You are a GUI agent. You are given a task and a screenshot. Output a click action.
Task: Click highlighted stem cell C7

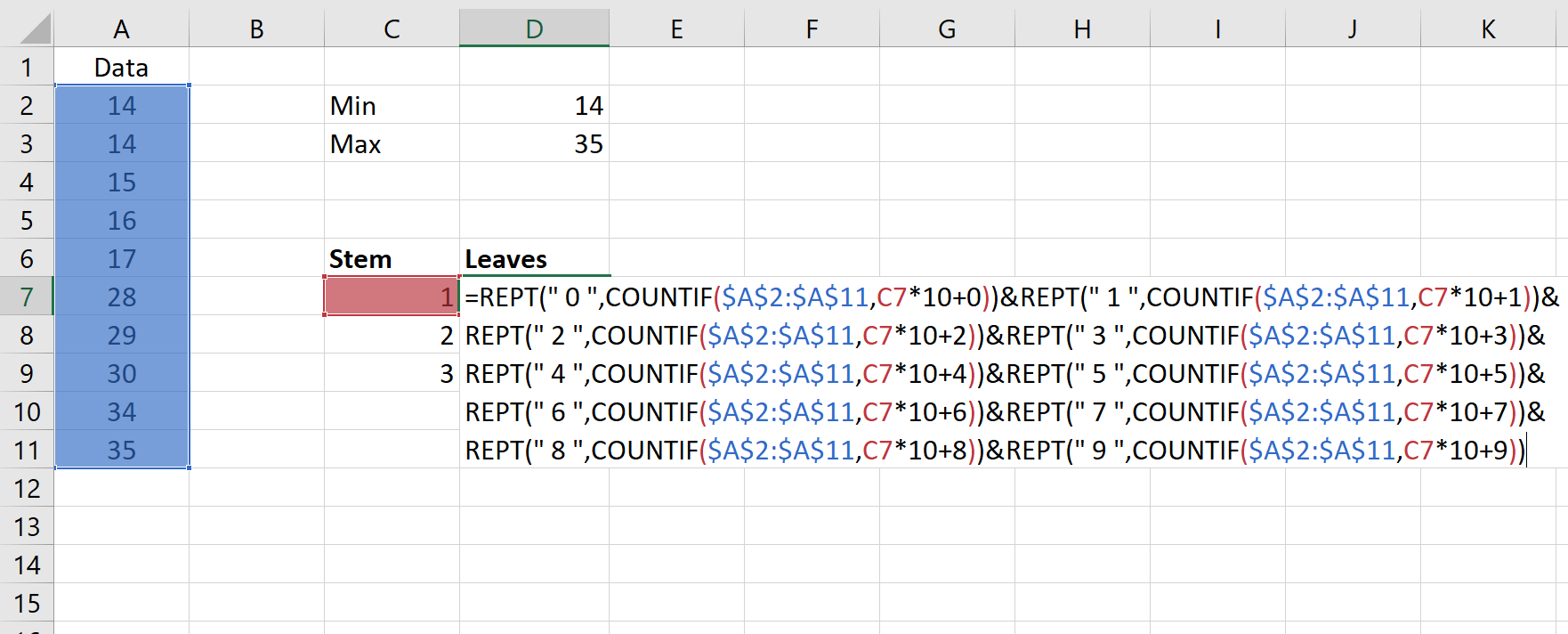point(392,297)
